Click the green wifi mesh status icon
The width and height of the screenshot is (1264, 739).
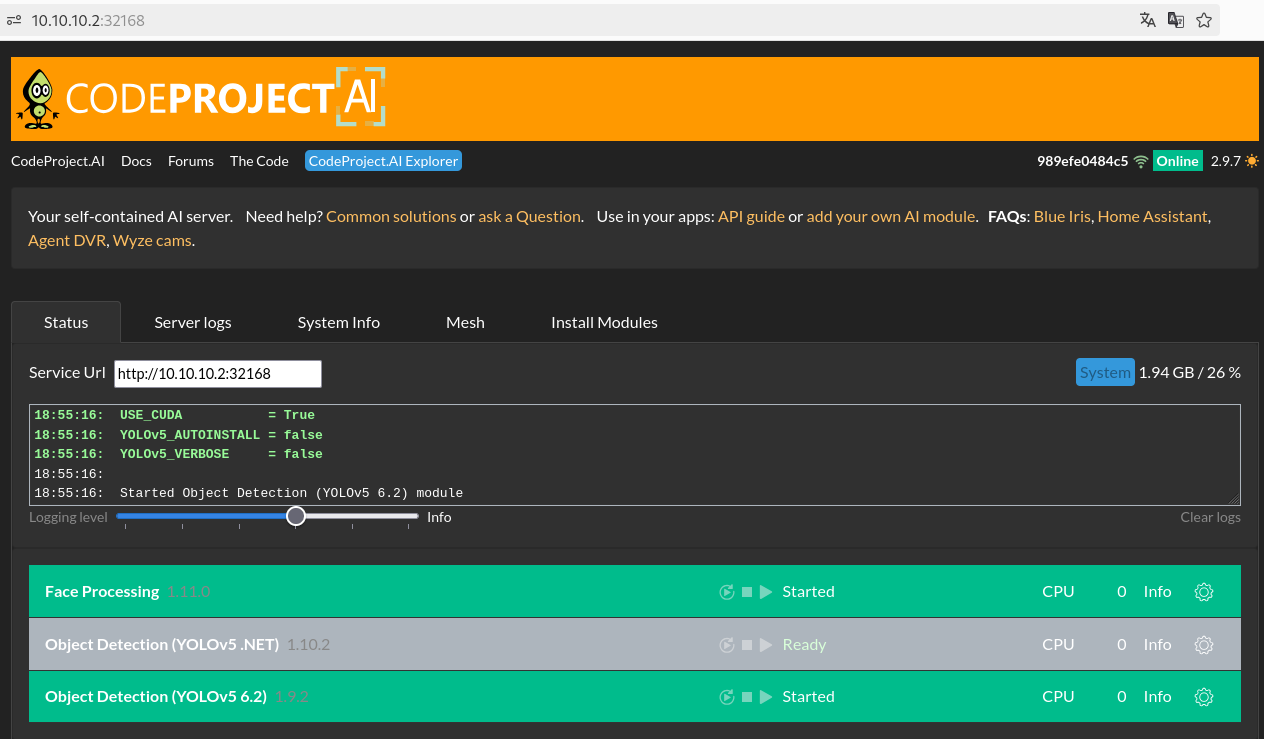click(x=1141, y=161)
